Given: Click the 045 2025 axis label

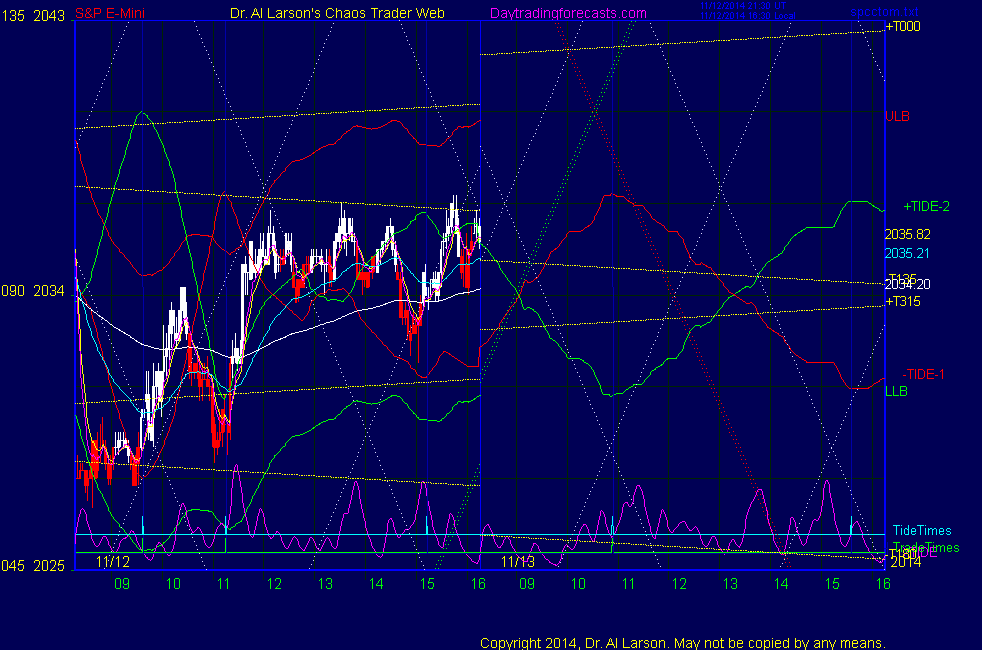Looking at the screenshot, I should coord(33,566).
